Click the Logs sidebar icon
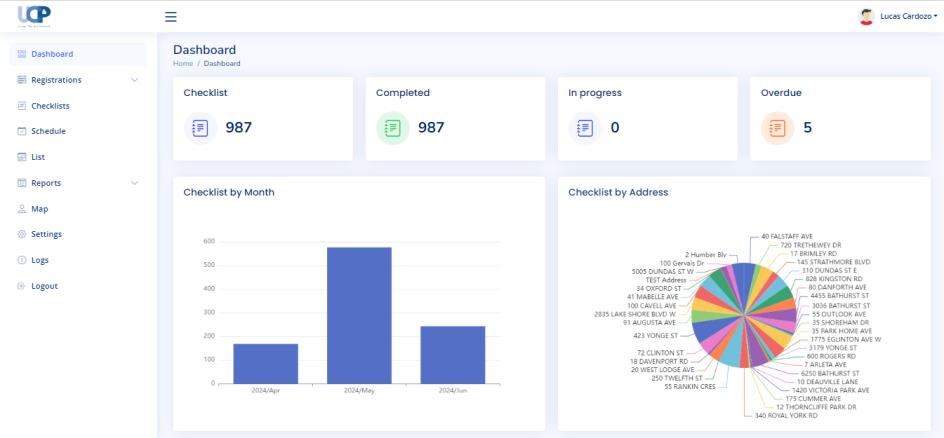944x438 pixels. [22, 260]
